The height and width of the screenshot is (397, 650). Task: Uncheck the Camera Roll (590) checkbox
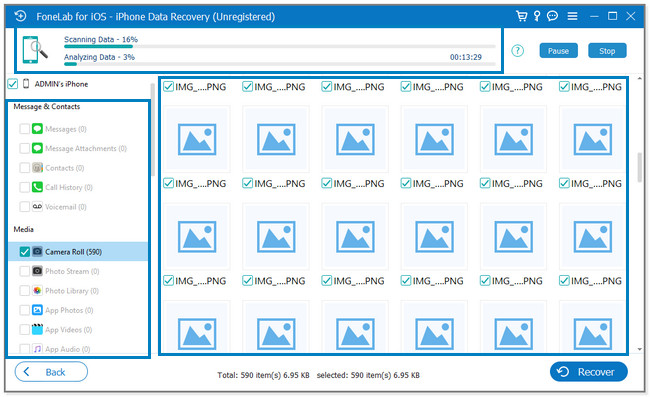[24, 252]
